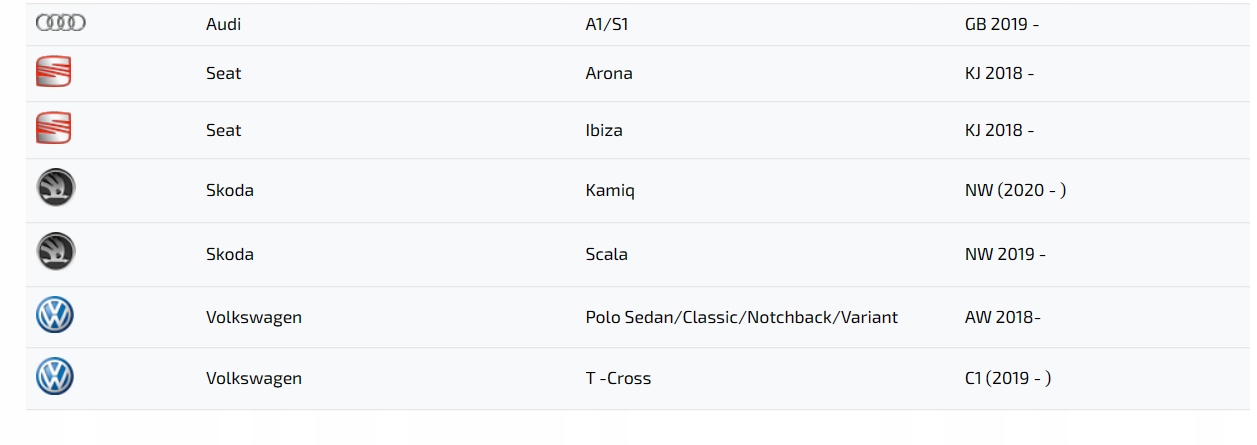Screen dimensions: 1257x445
Task: Open the Ibiza model entry
Action: tap(603, 130)
